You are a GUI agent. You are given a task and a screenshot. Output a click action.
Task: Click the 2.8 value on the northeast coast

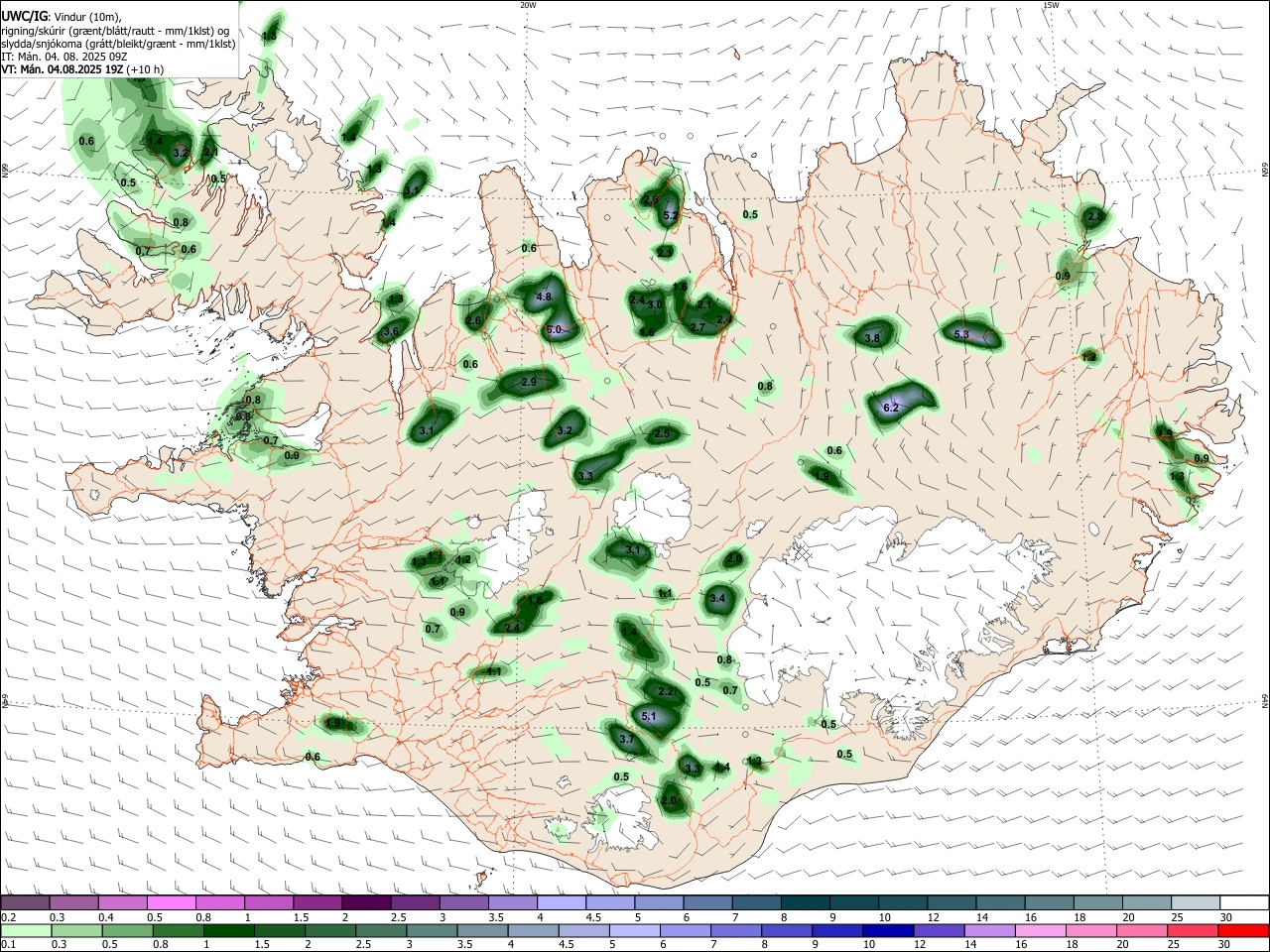[x=1095, y=216]
